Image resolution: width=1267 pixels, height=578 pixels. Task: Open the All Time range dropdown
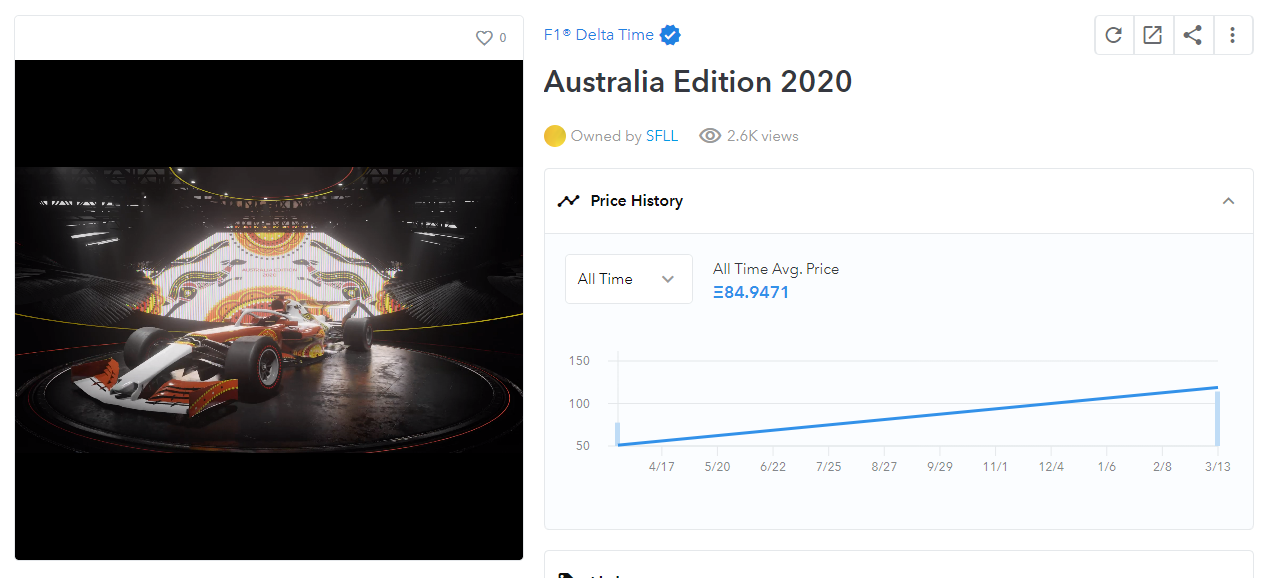[628, 279]
